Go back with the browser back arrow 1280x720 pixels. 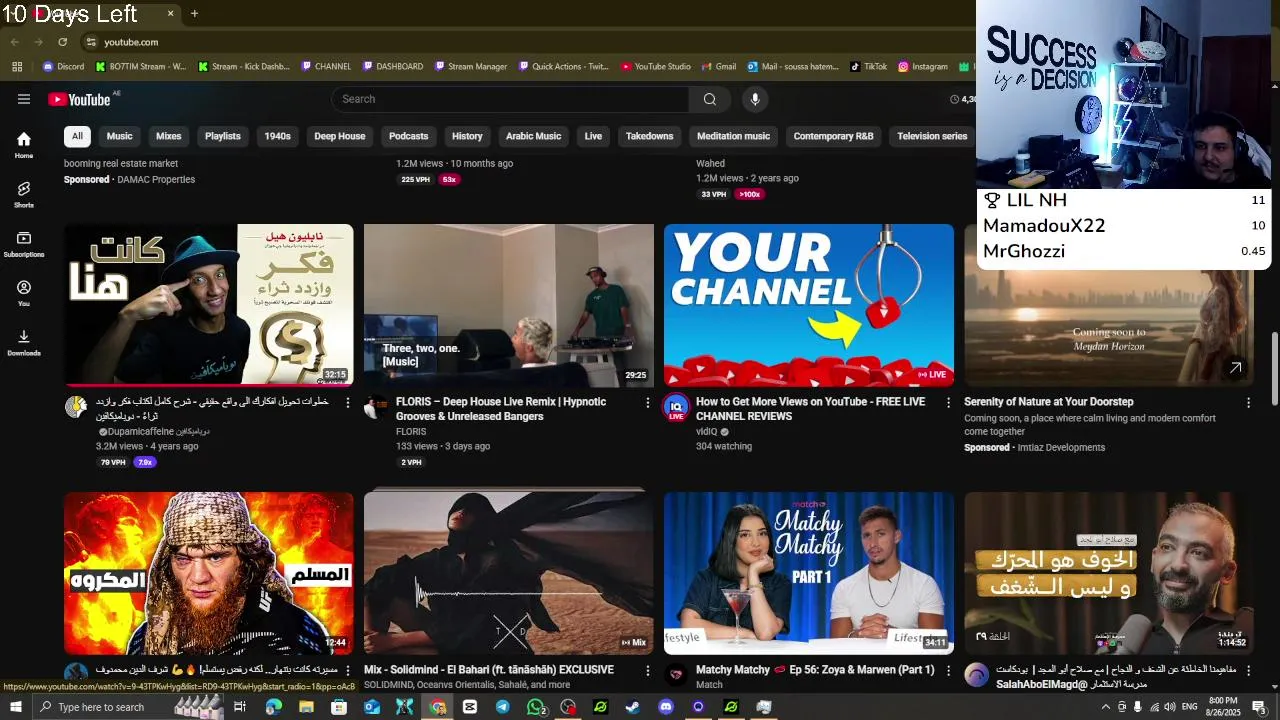pyautogui.click(x=15, y=42)
